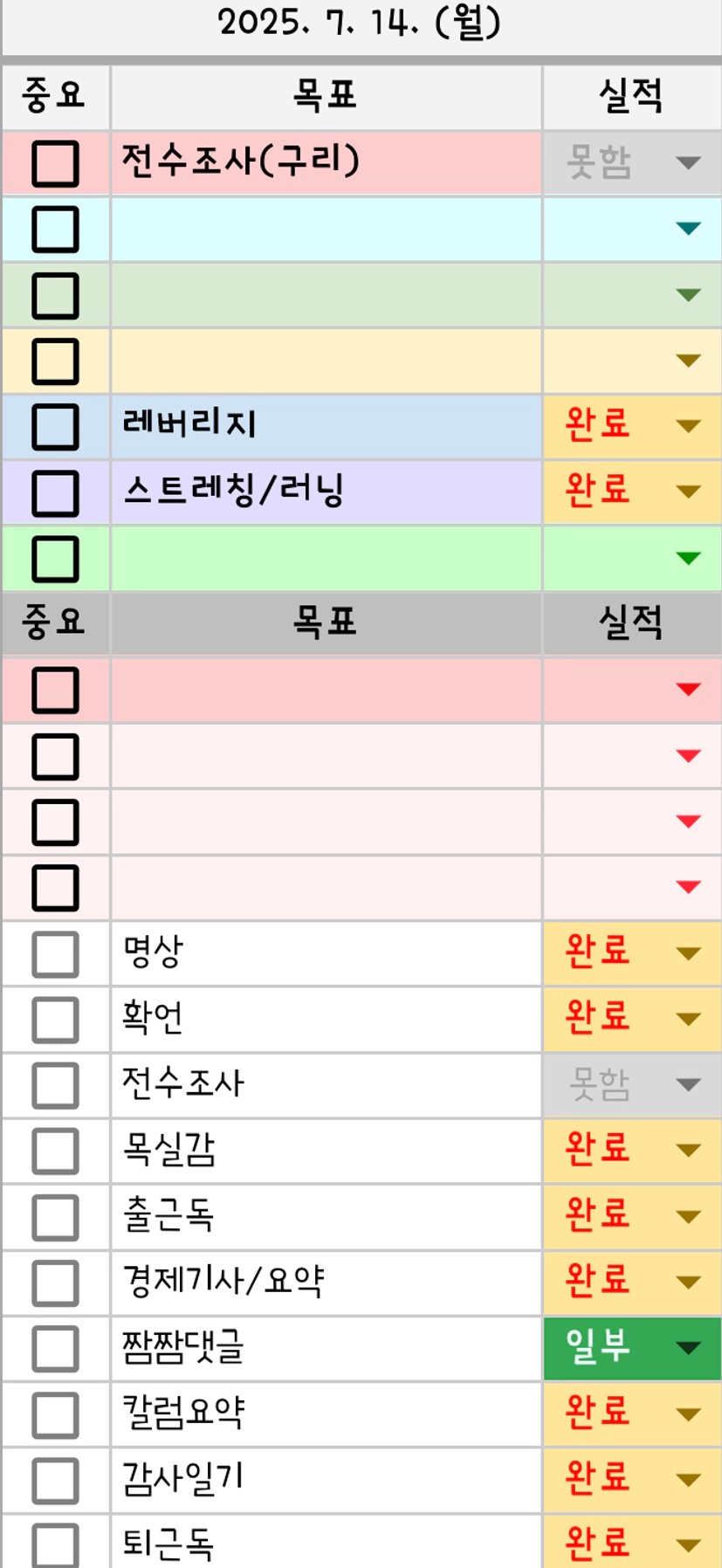Click the green arrow in the light green row

pyautogui.click(x=688, y=558)
